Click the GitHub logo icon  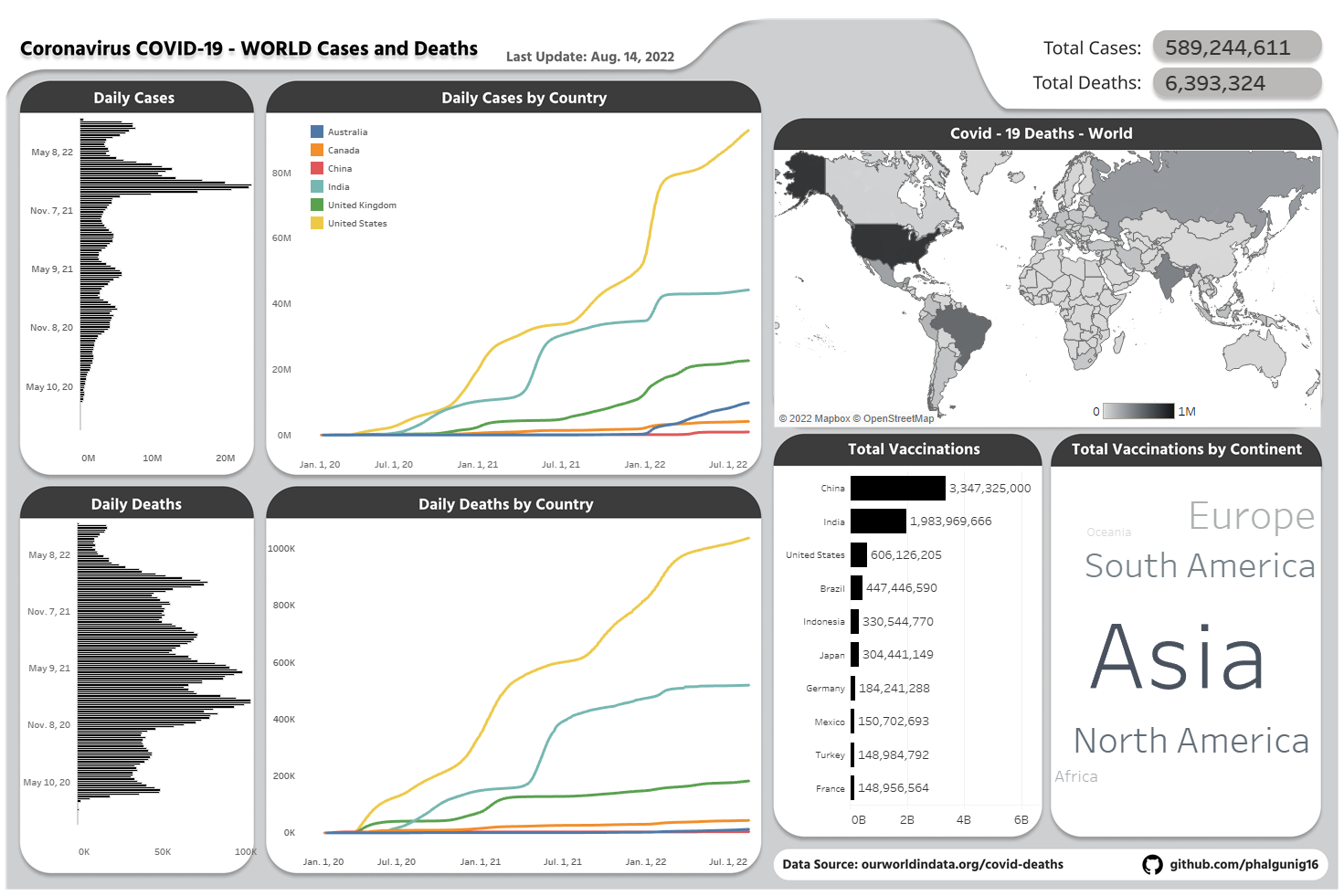[1152, 864]
